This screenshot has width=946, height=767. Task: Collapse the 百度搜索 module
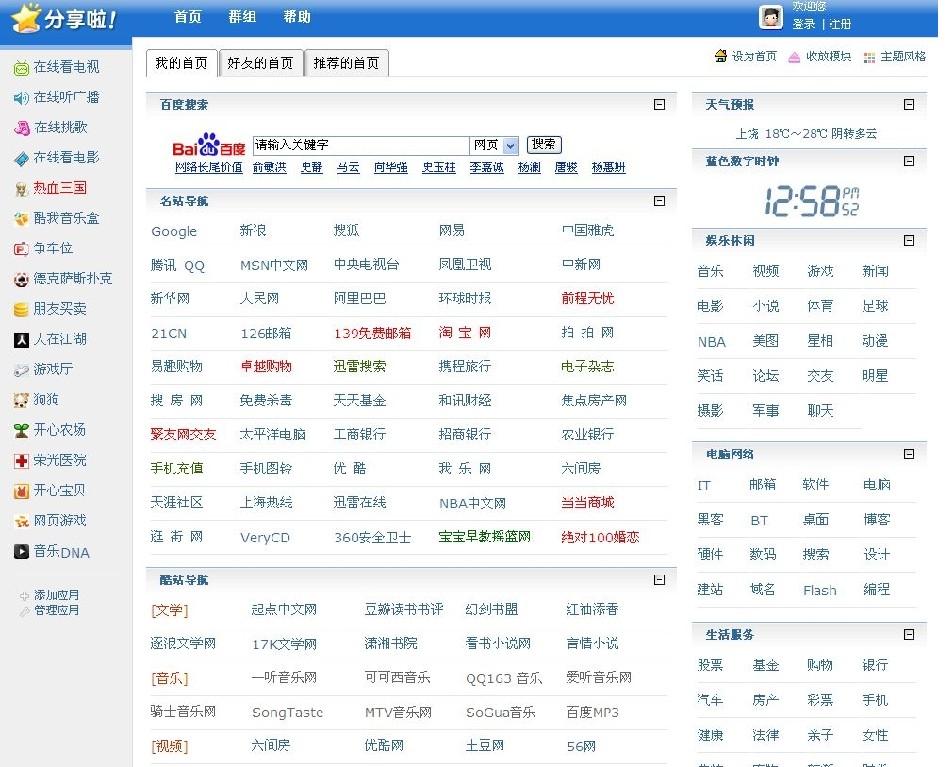click(659, 104)
